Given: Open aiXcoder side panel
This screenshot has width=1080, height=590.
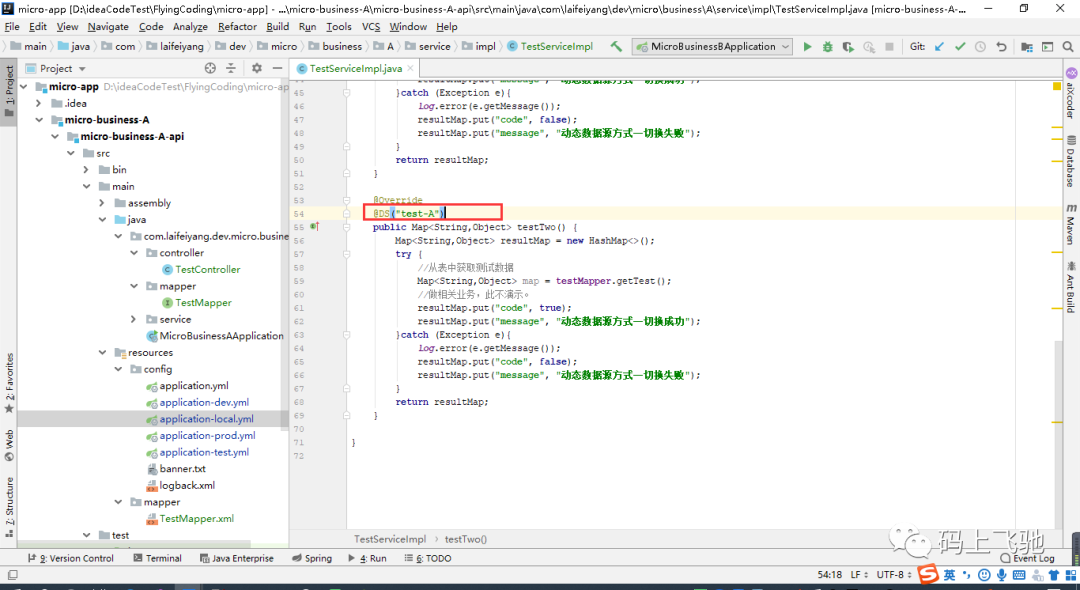Looking at the screenshot, I should [1071, 94].
